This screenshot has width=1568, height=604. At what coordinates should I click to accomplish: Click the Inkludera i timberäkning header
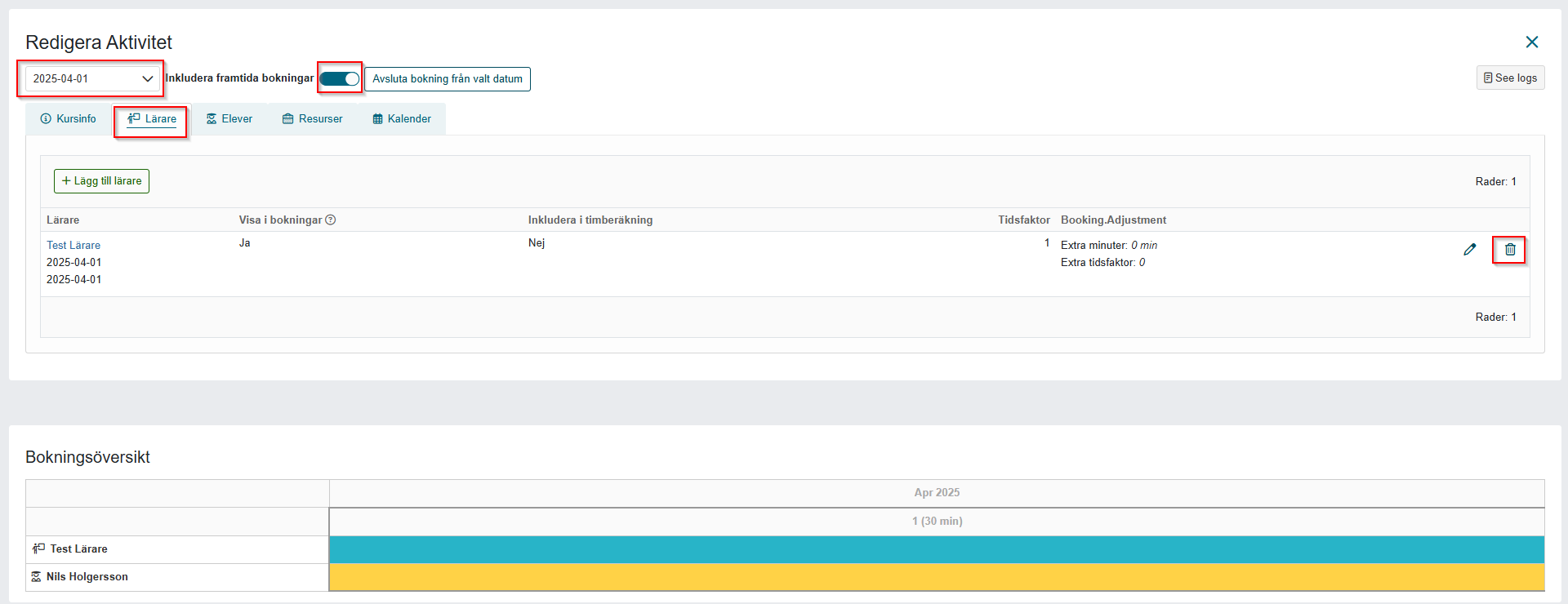coord(590,220)
